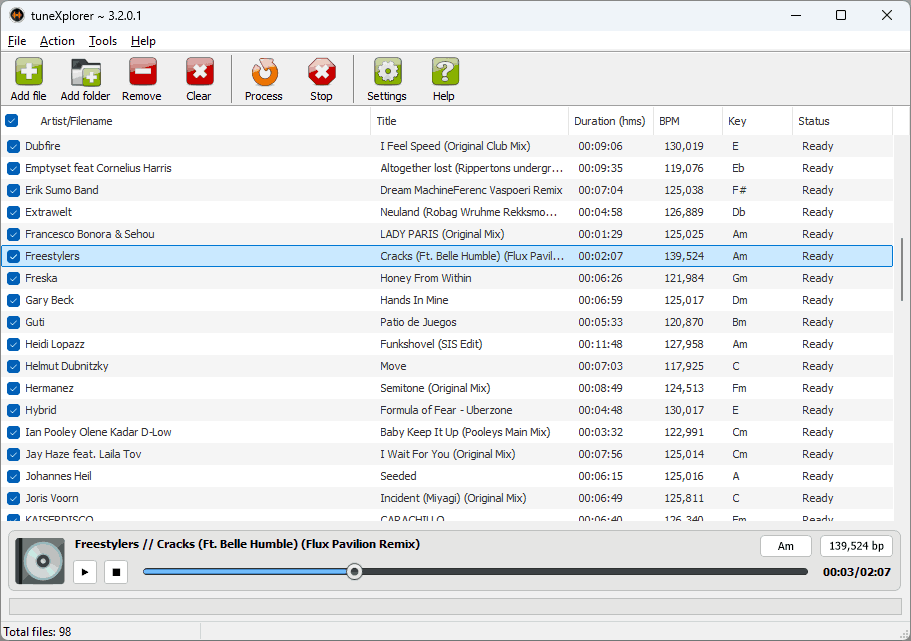This screenshot has width=911, height=641.
Task: Uncheck the Heidi Lopazz row checkbox
Action: pos(13,345)
